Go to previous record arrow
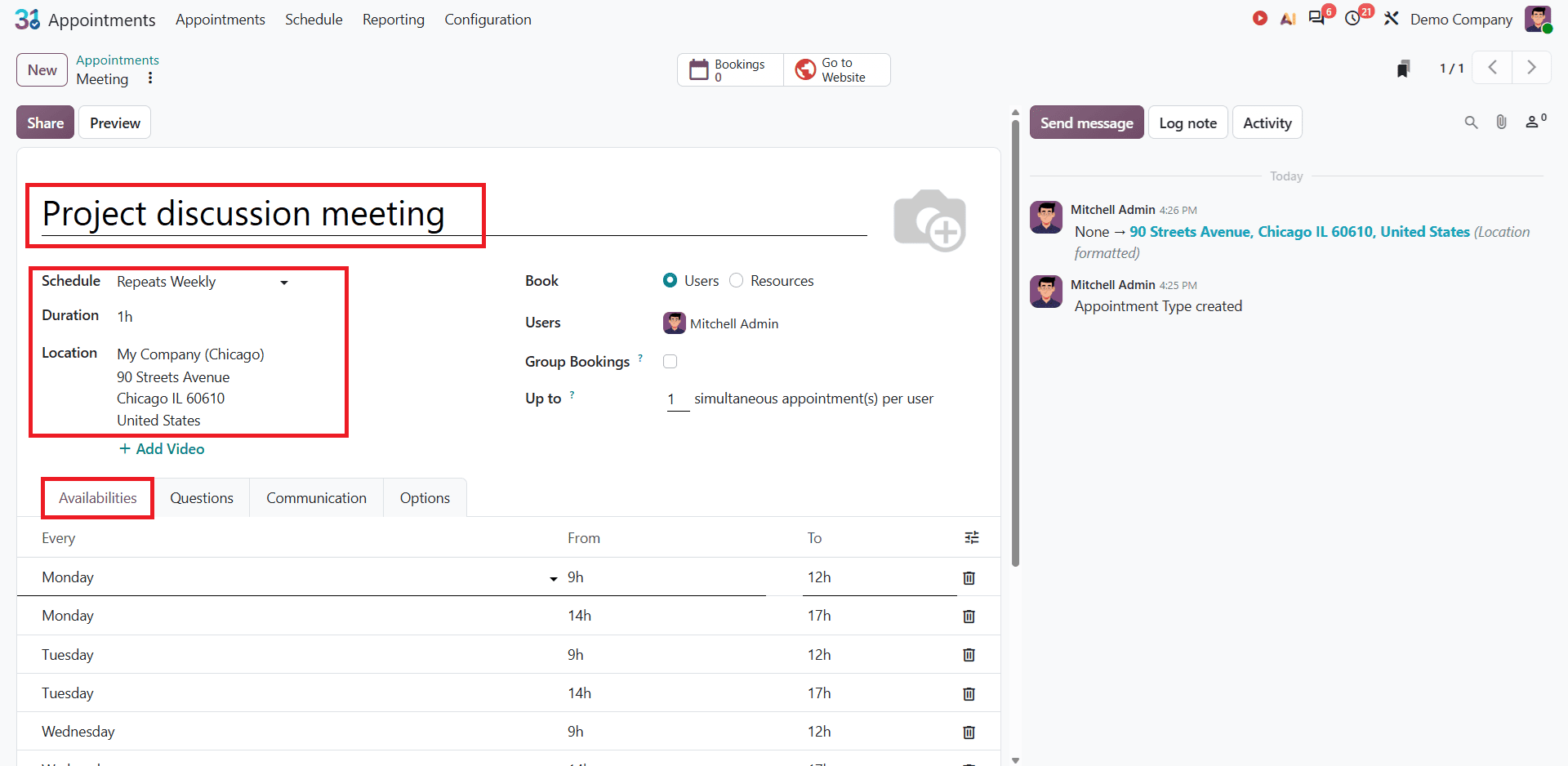1568x766 pixels. click(x=1492, y=68)
